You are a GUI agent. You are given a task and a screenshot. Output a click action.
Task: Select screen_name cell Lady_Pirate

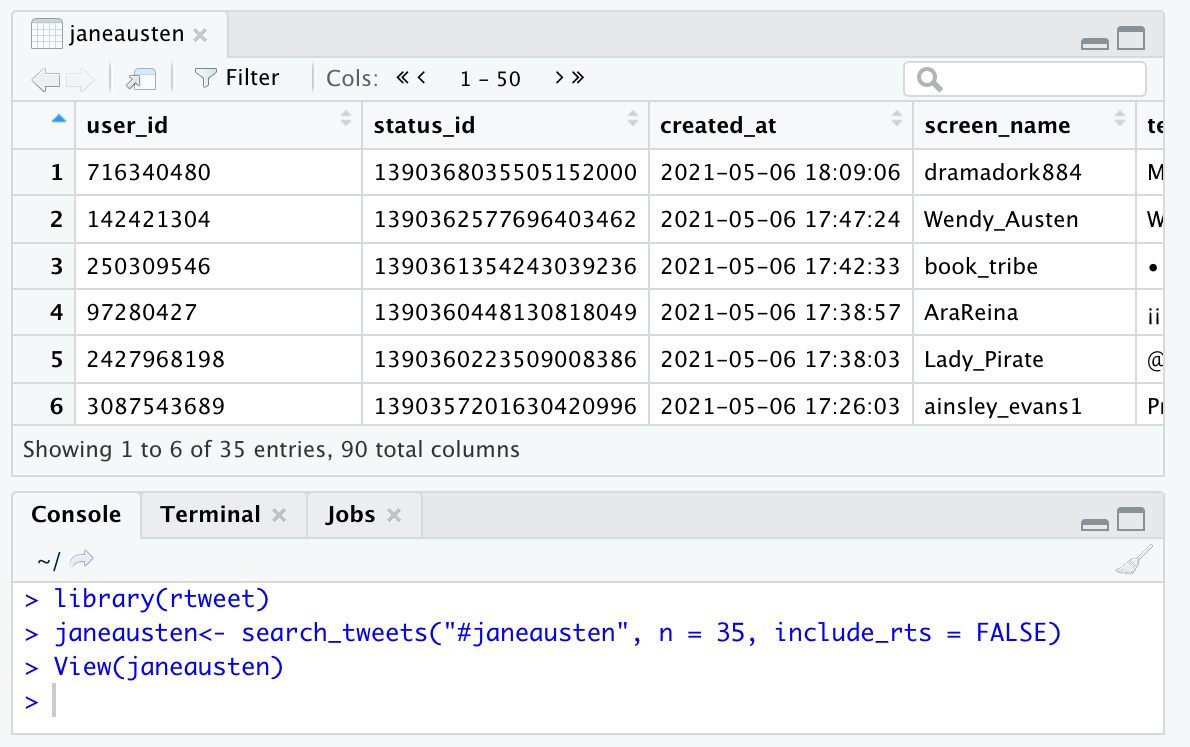coord(1025,359)
